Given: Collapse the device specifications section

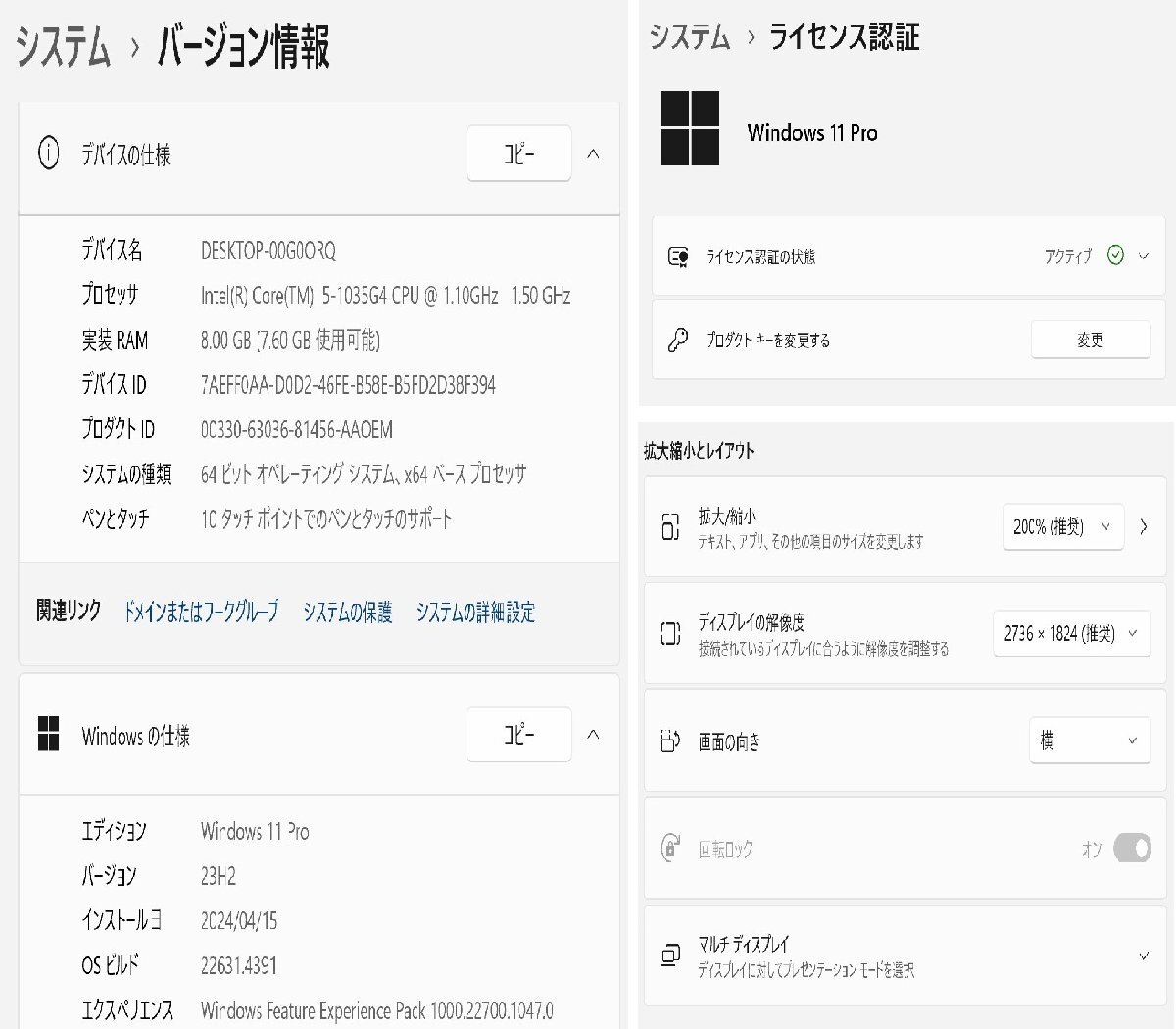Looking at the screenshot, I should 593,154.
